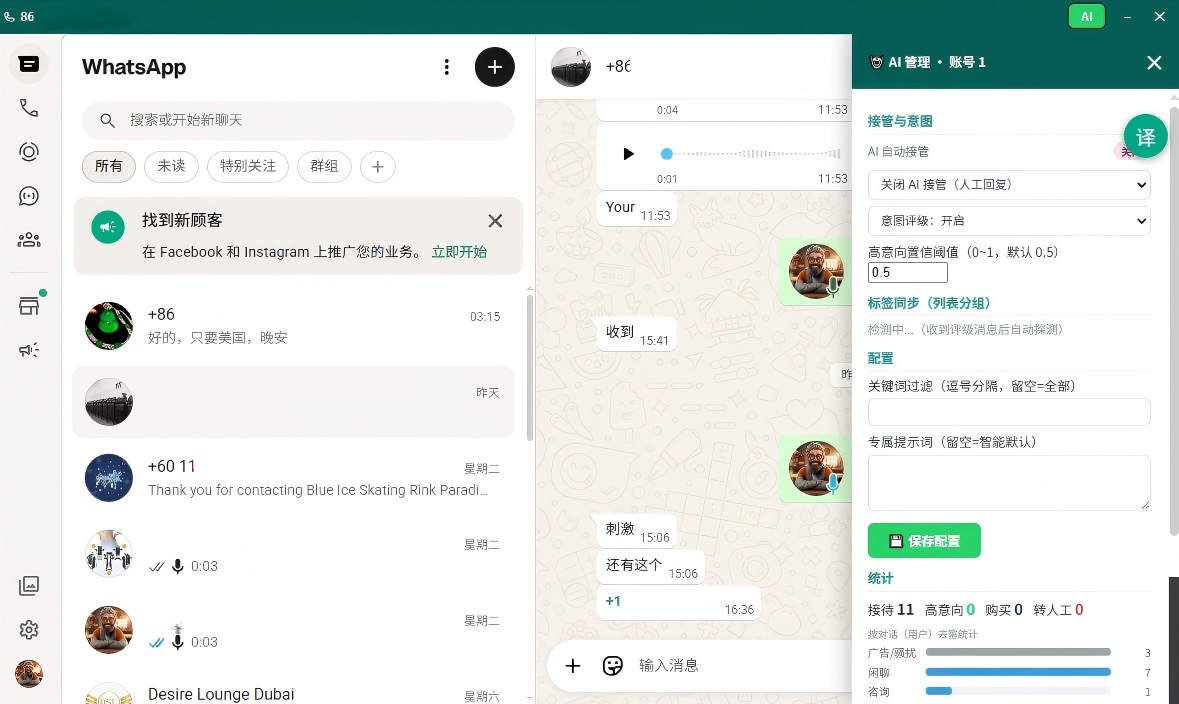
Task: Click the 立即开始 link
Action: click(459, 252)
